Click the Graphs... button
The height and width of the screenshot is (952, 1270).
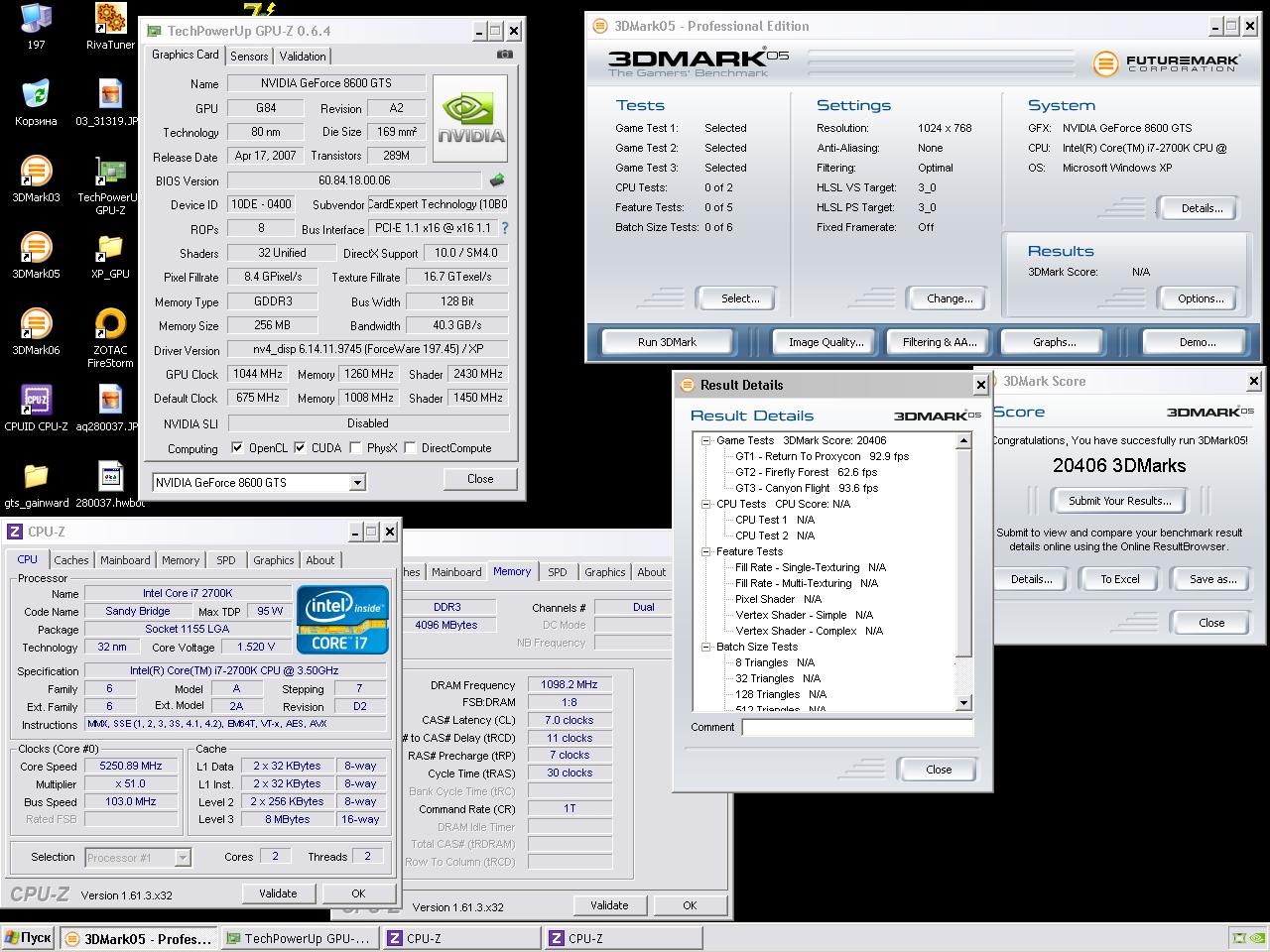click(1054, 342)
